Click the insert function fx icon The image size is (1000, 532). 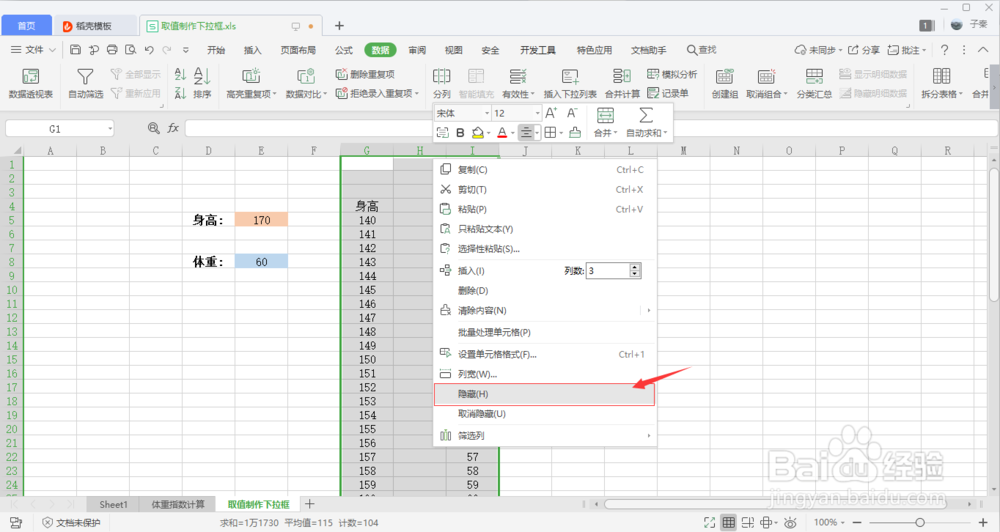173,128
